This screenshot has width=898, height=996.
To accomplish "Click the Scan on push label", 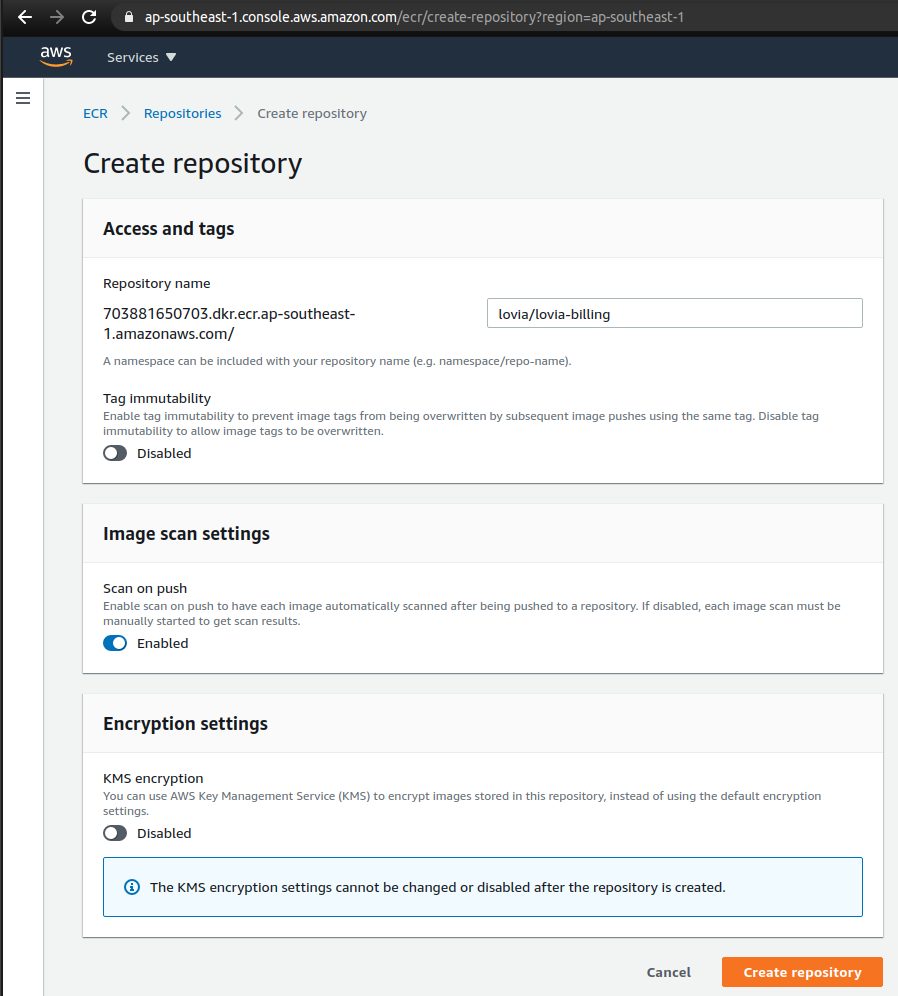I will click(145, 588).
